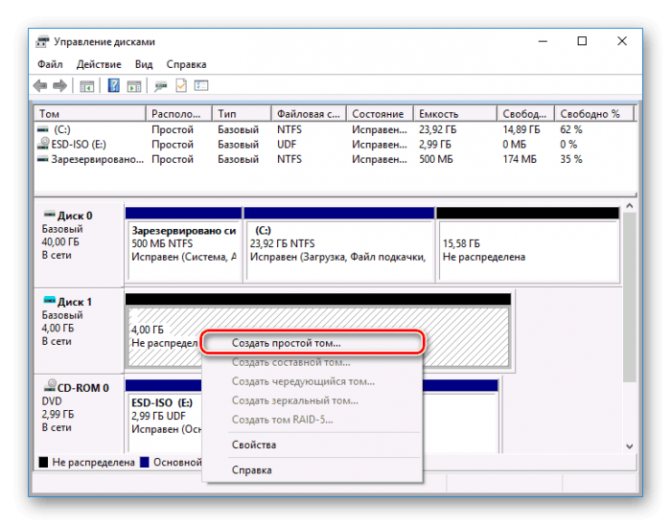Viewport: 671px width, 525px height.
Task: Click disabled Создать чередующийся том... entry
Action: [312, 381]
